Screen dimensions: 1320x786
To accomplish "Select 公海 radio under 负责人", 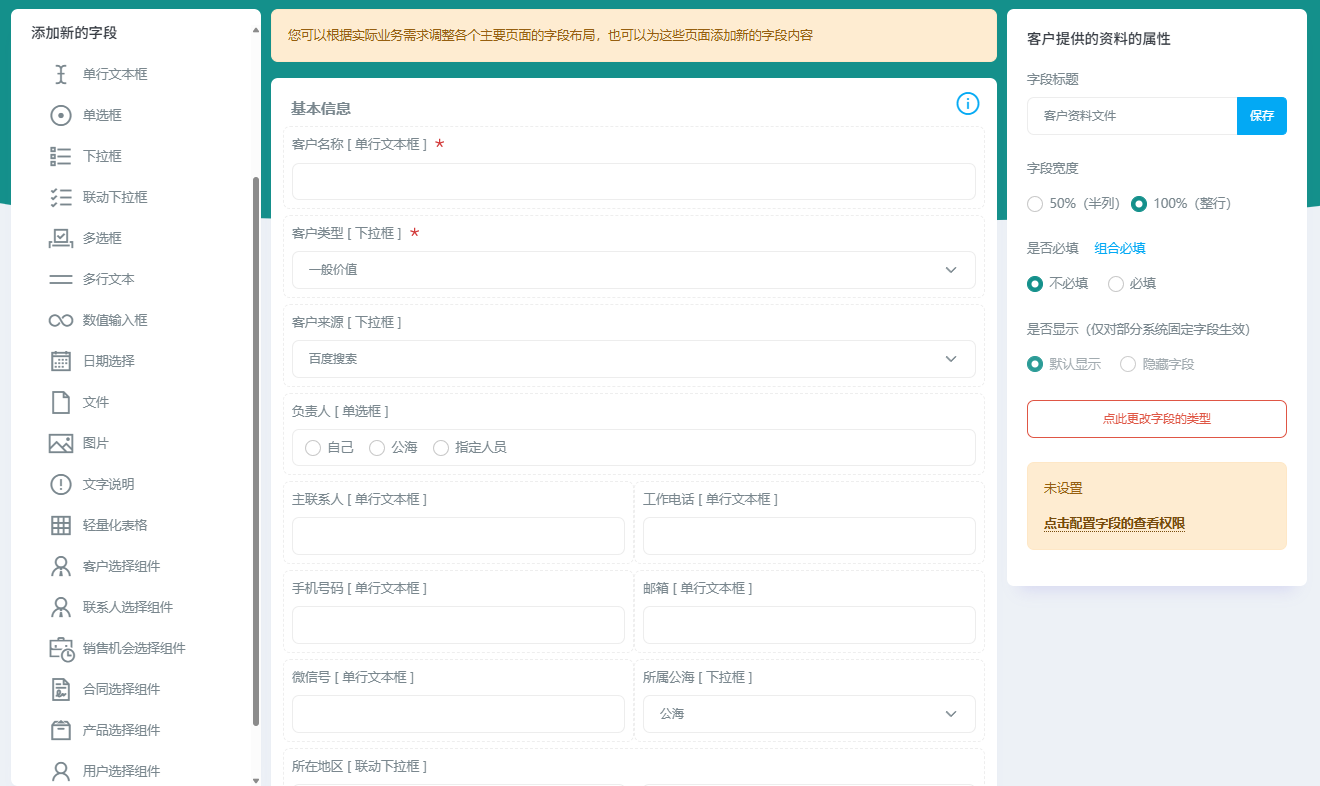I will click(x=377, y=448).
